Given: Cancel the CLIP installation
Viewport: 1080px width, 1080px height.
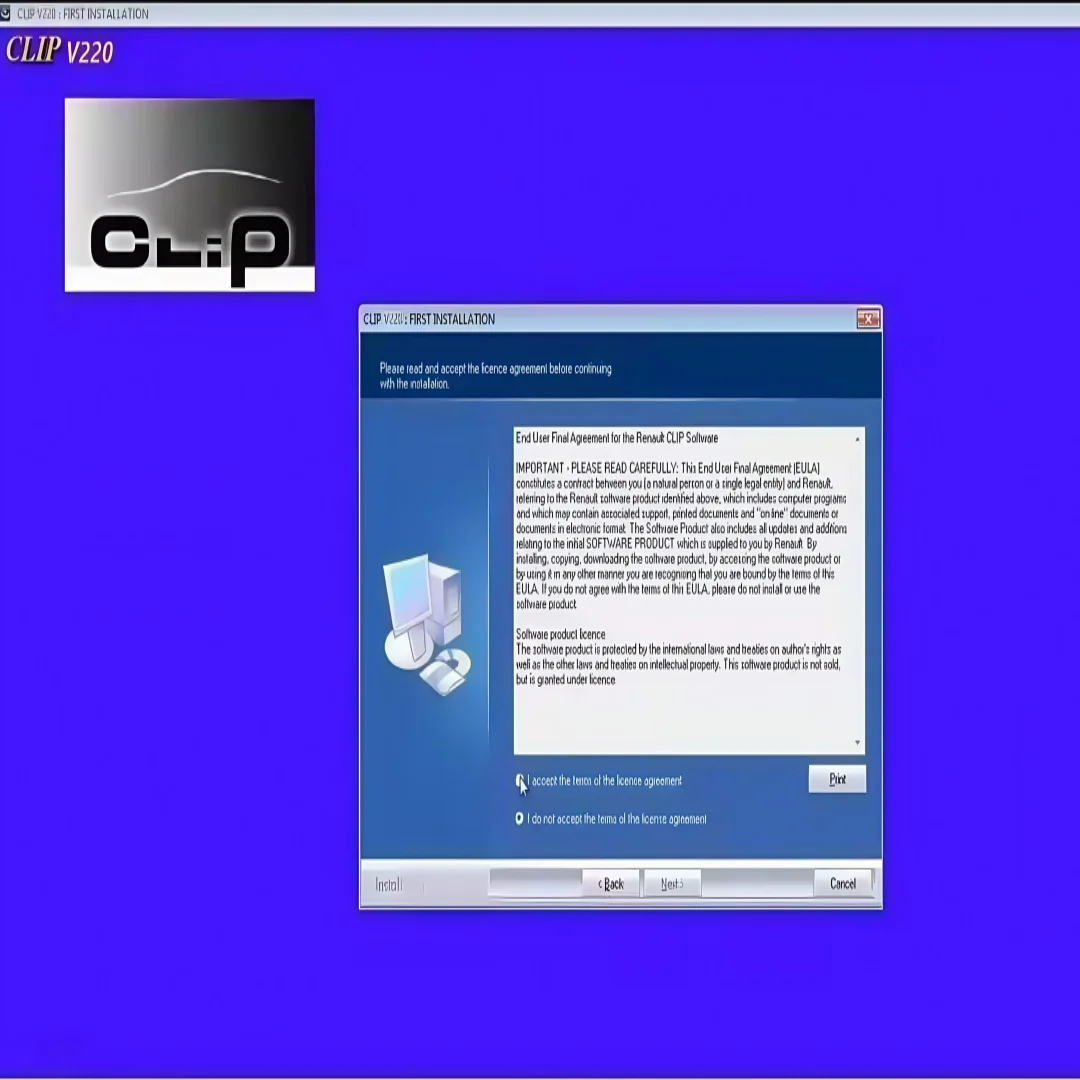Looking at the screenshot, I should 842,883.
